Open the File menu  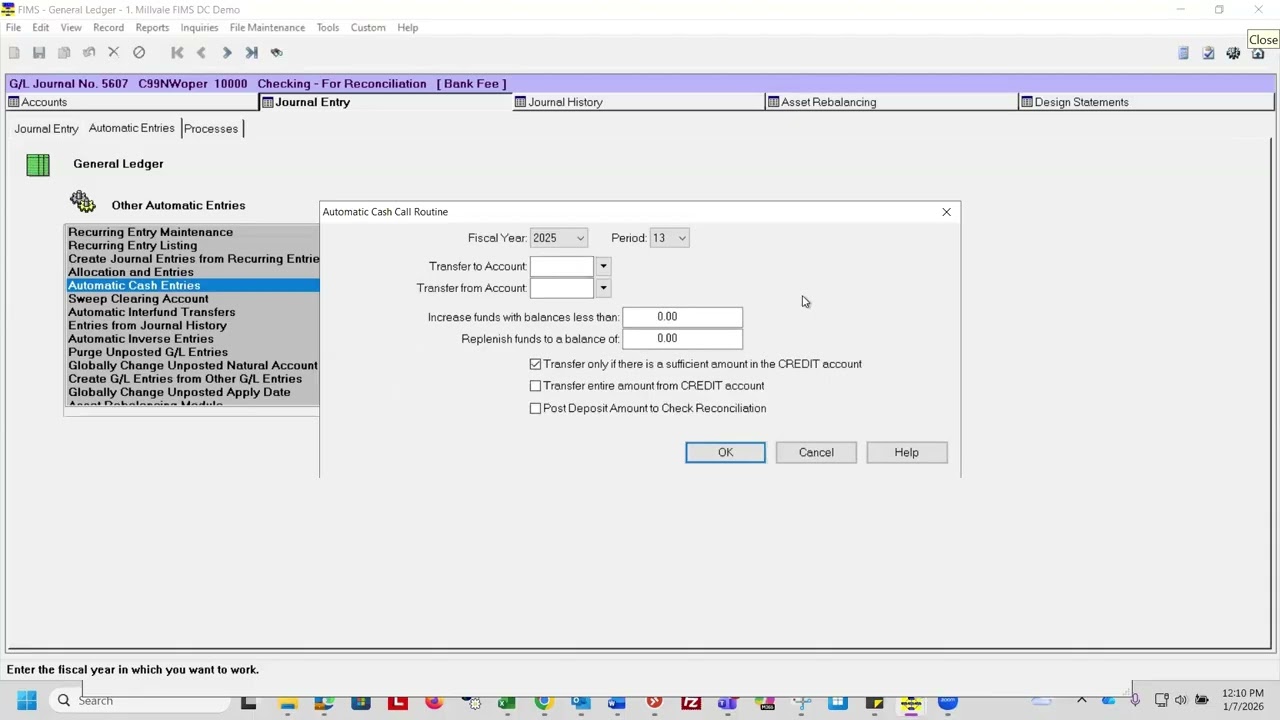pyautogui.click(x=13, y=28)
